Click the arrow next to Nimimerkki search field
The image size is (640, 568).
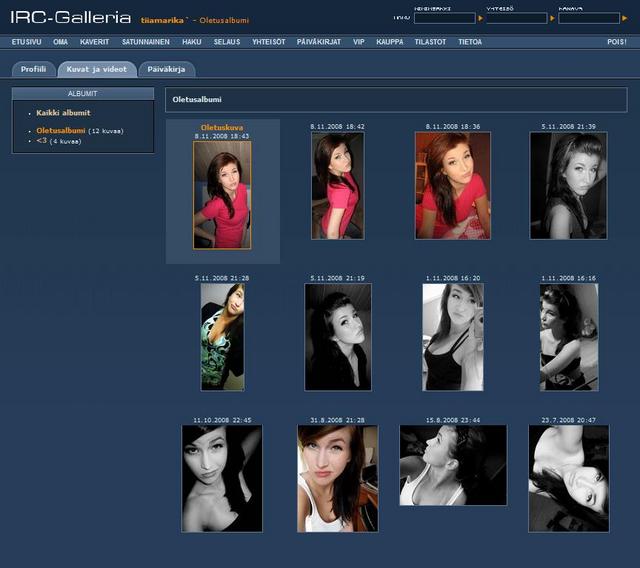[x=481, y=18]
